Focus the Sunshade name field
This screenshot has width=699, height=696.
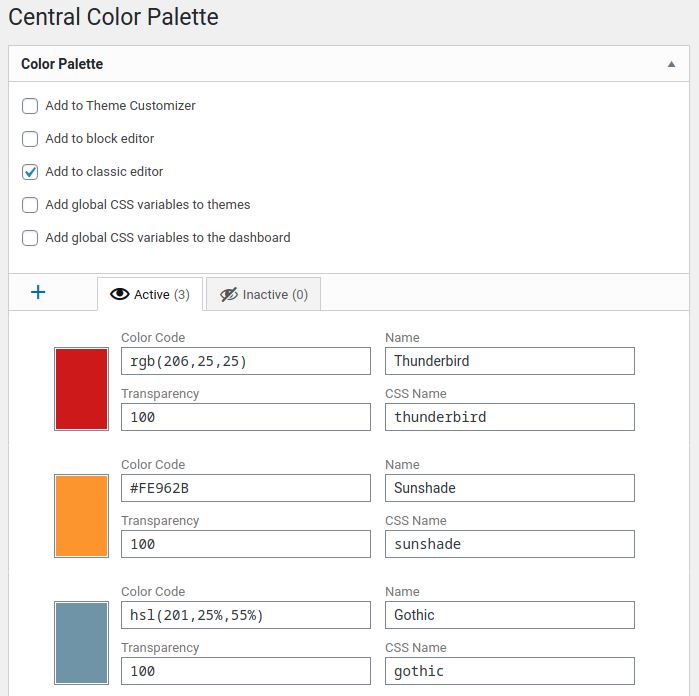click(x=510, y=488)
